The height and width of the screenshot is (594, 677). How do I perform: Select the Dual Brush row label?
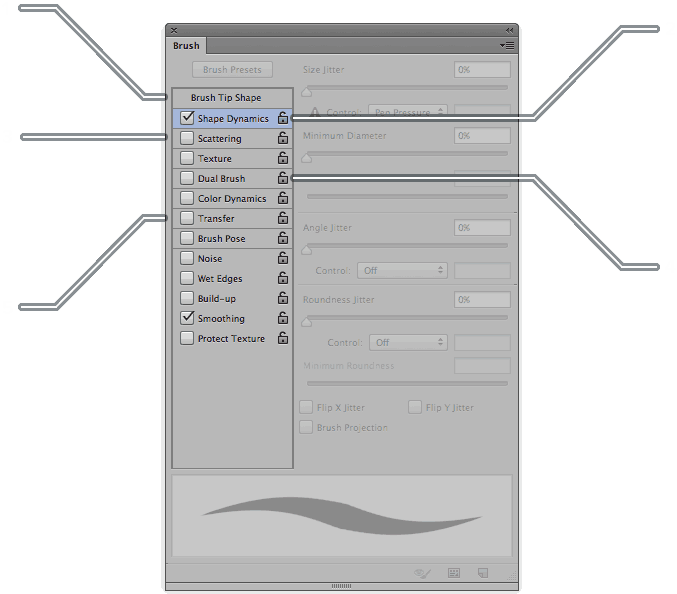(221, 178)
